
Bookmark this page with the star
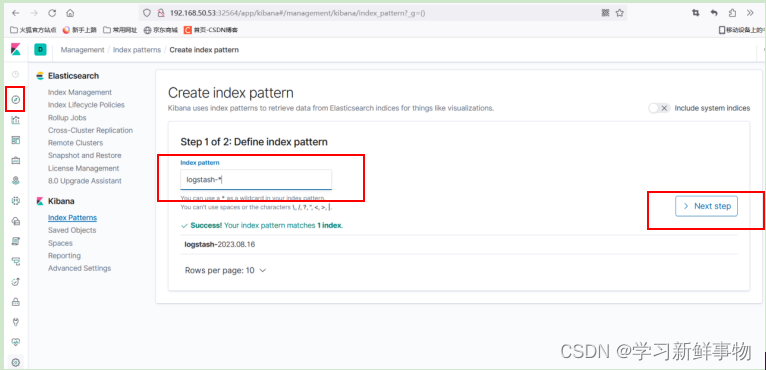pyautogui.click(x=619, y=13)
